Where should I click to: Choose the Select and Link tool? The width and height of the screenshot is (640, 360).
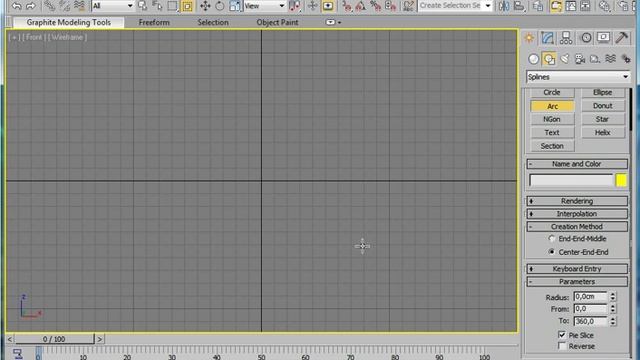coord(49,6)
